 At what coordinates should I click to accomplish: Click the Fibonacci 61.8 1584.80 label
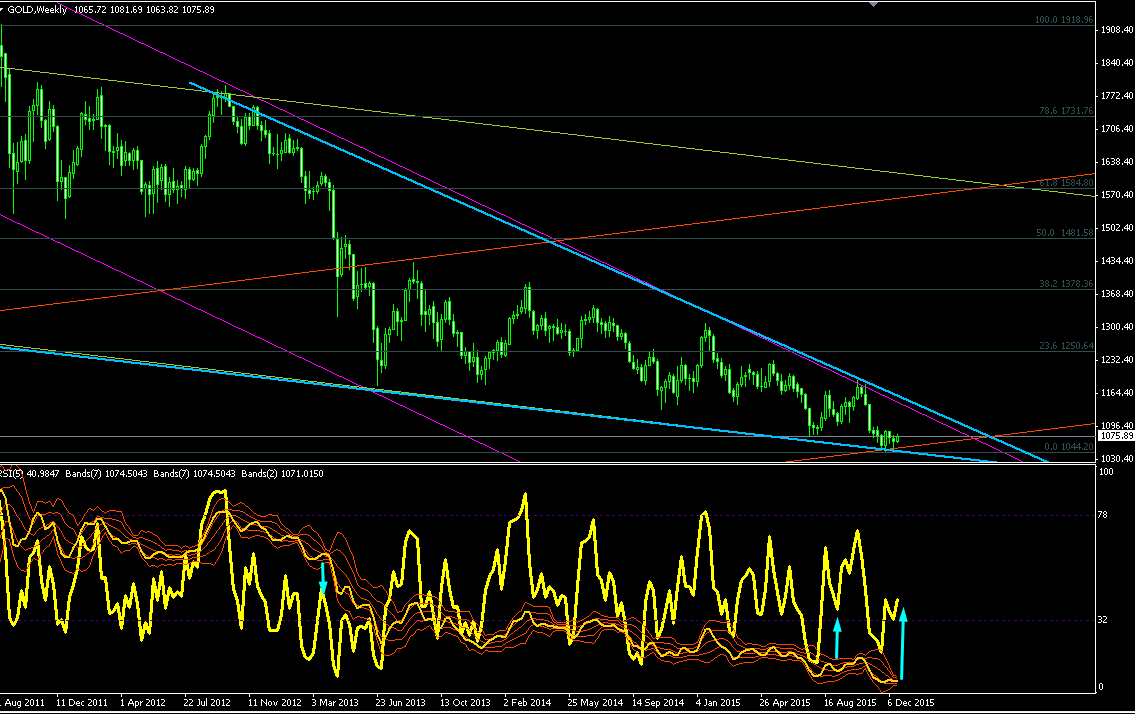pyautogui.click(x=1066, y=182)
